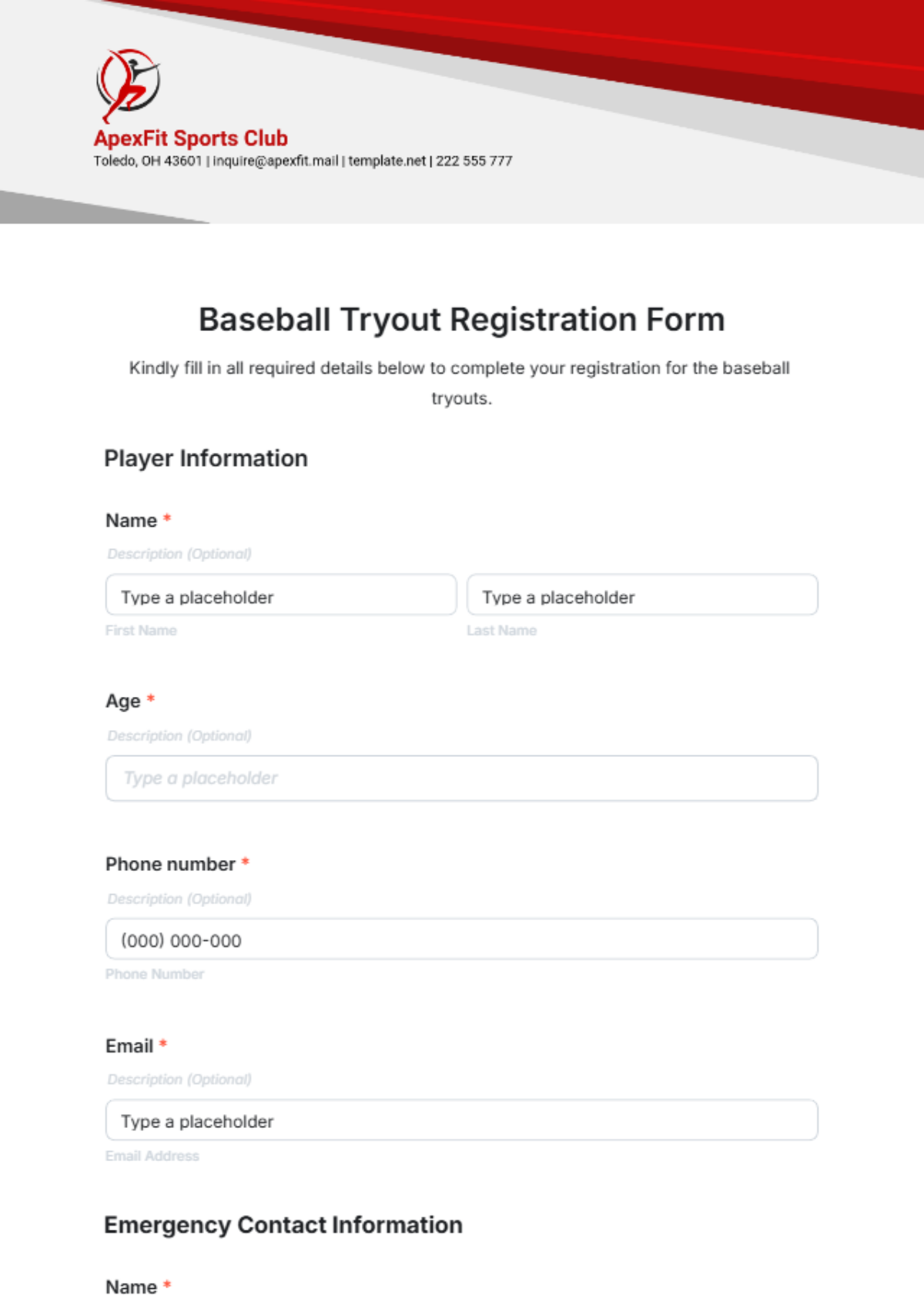Screen dimensions: 924x1309
Task: Edit the description under the Email label
Action: 179,1080
